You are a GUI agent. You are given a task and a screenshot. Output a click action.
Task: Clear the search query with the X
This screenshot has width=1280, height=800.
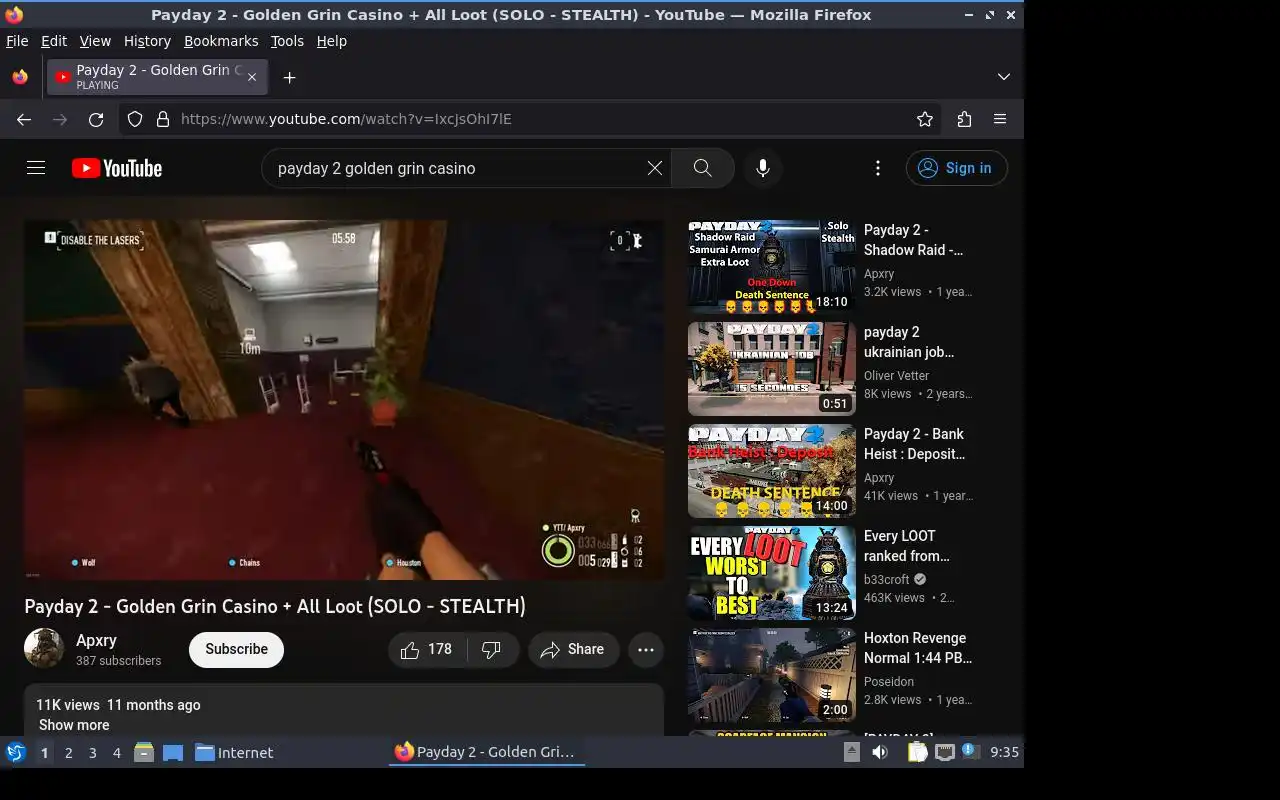655,168
